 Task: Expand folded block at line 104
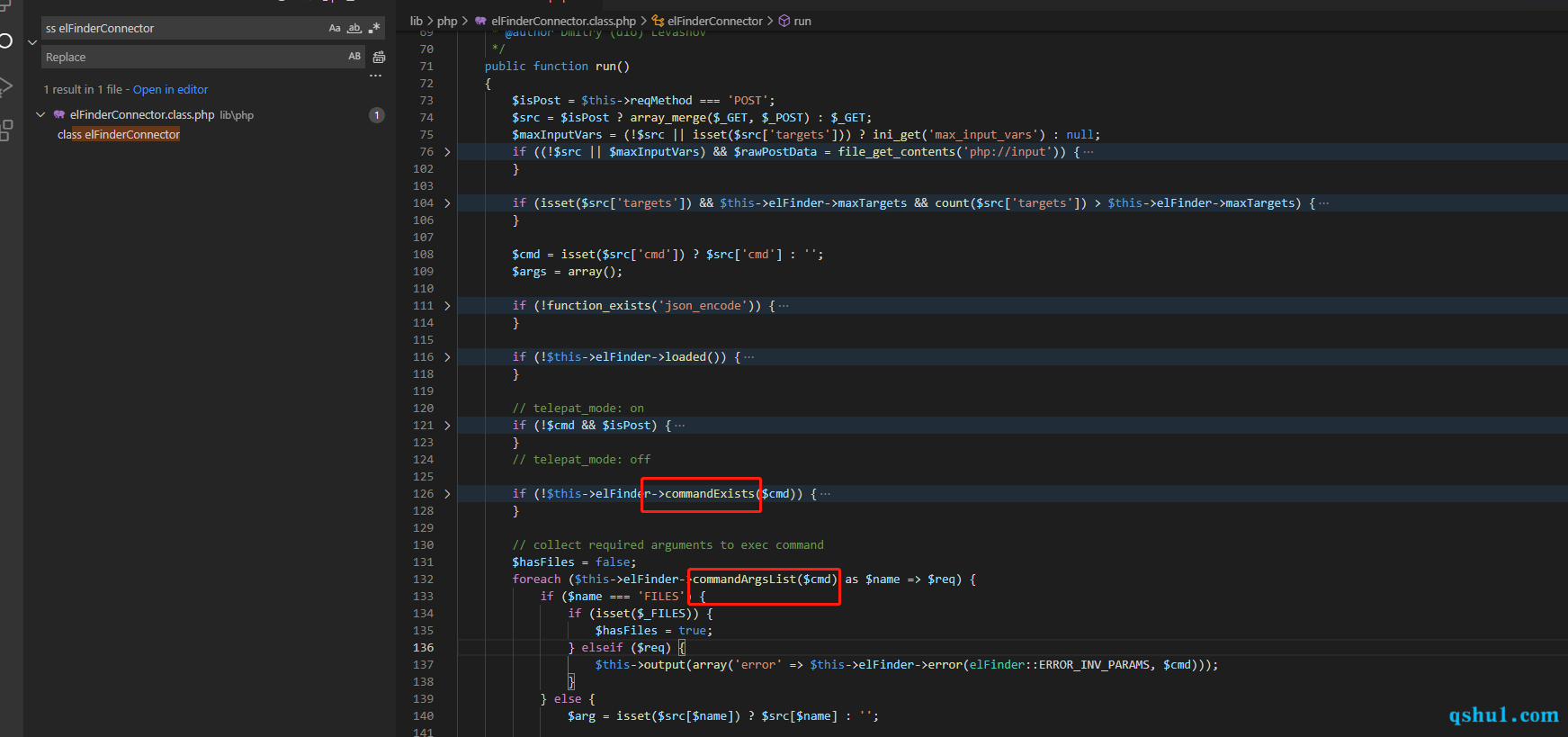pos(447,203)
